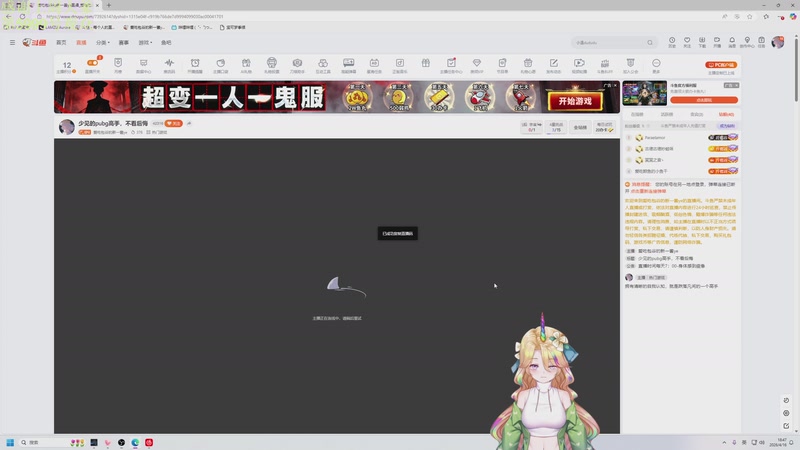
Task: Open the AD advertising tasks icon
Action: pos(374,65)
